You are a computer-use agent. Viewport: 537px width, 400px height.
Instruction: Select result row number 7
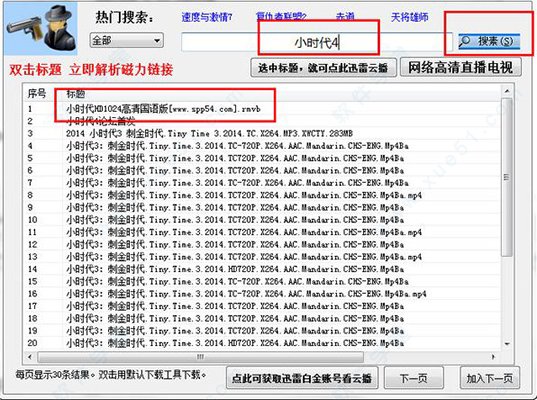coord(263,183)
